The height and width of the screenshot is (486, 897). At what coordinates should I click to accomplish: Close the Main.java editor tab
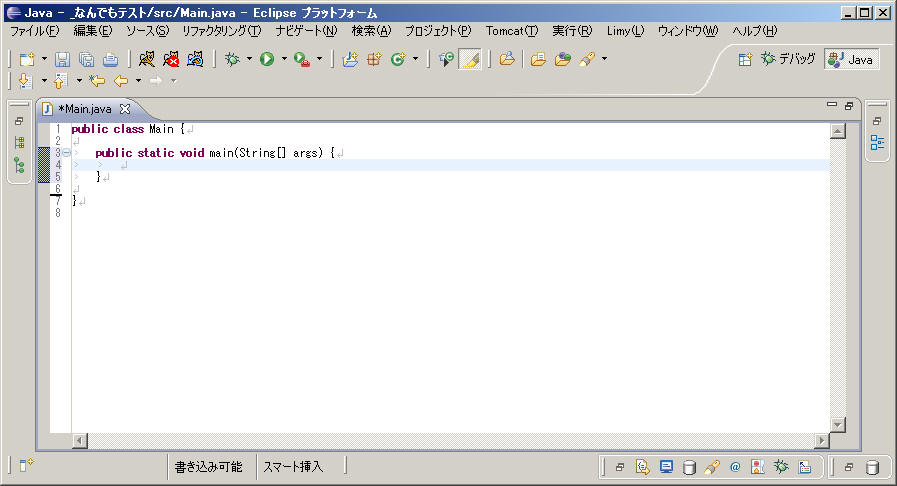125,108
